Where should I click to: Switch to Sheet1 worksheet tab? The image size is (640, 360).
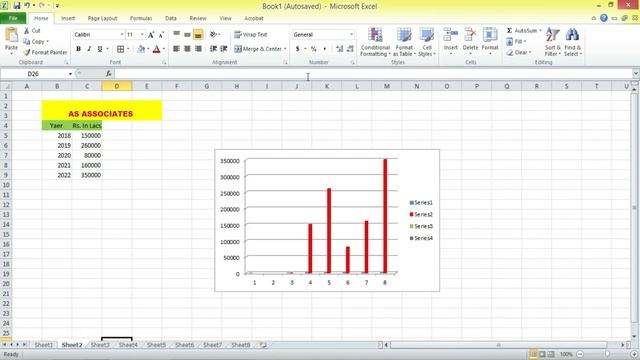pyautogui.click(x=44, y=345)
